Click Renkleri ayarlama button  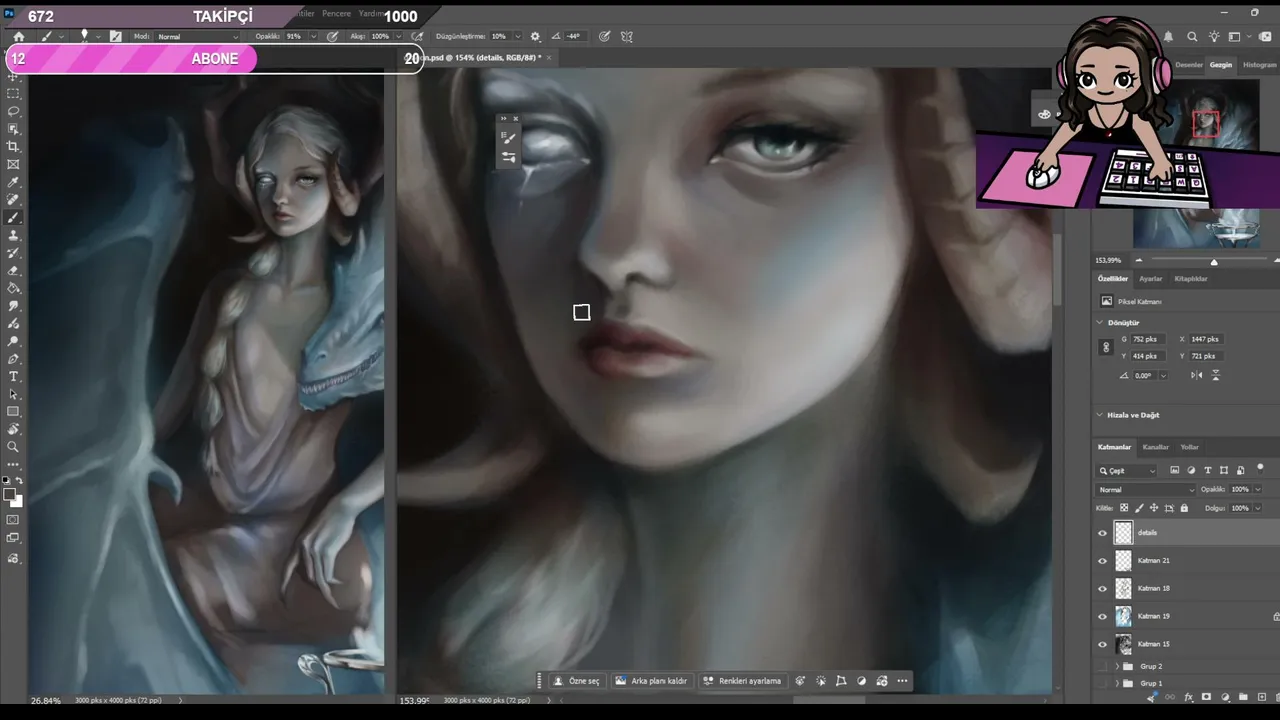742,681
